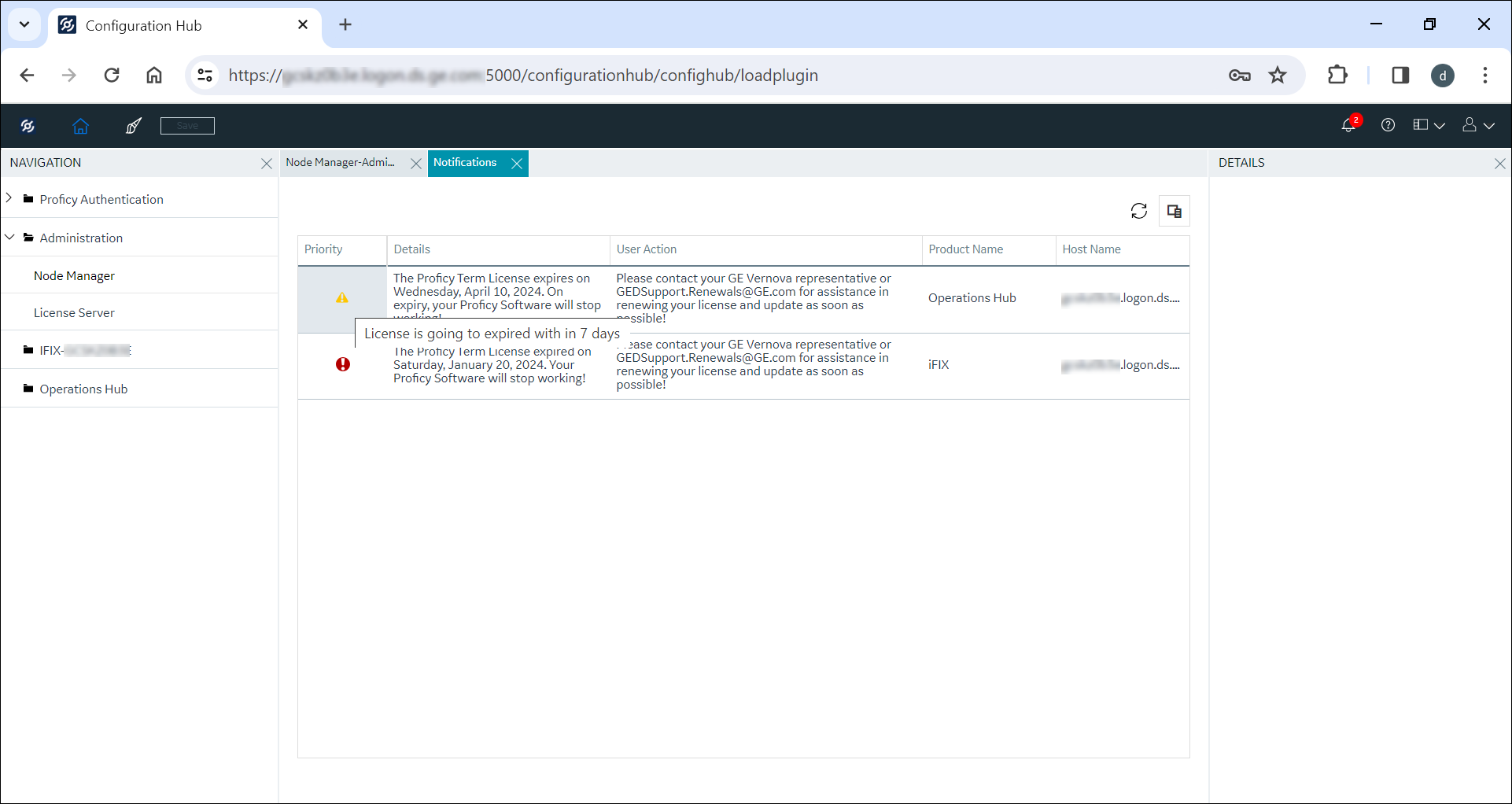Close the Details panel

[x=1499, y=164]
